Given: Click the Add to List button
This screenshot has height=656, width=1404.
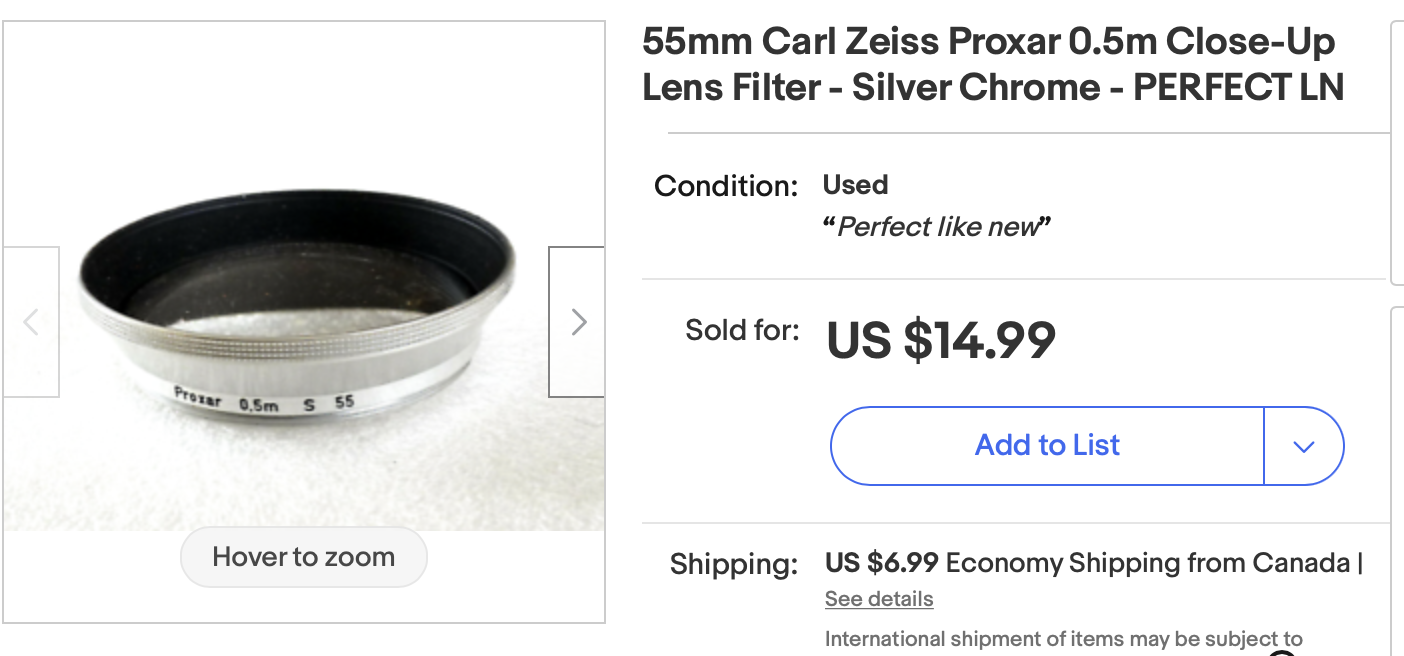Looking at the screenshot, I should 1047,446.
